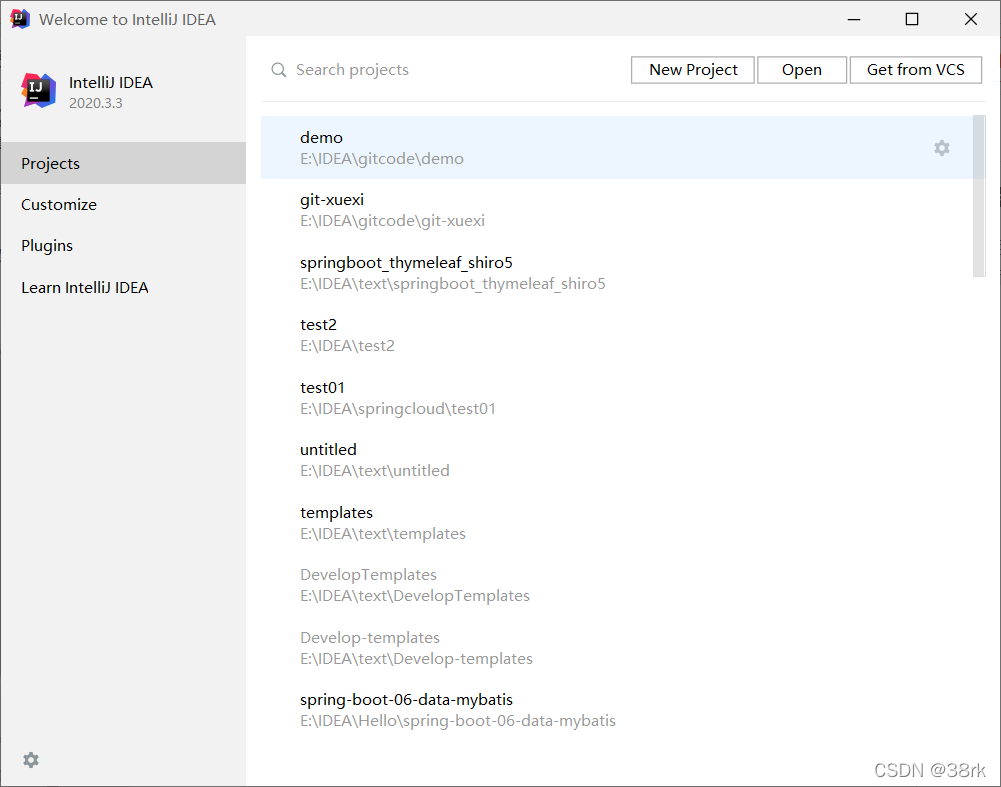
Task: Open springboot_thymeleaf_shiro5 project
Action: click(x=617, y=273)
